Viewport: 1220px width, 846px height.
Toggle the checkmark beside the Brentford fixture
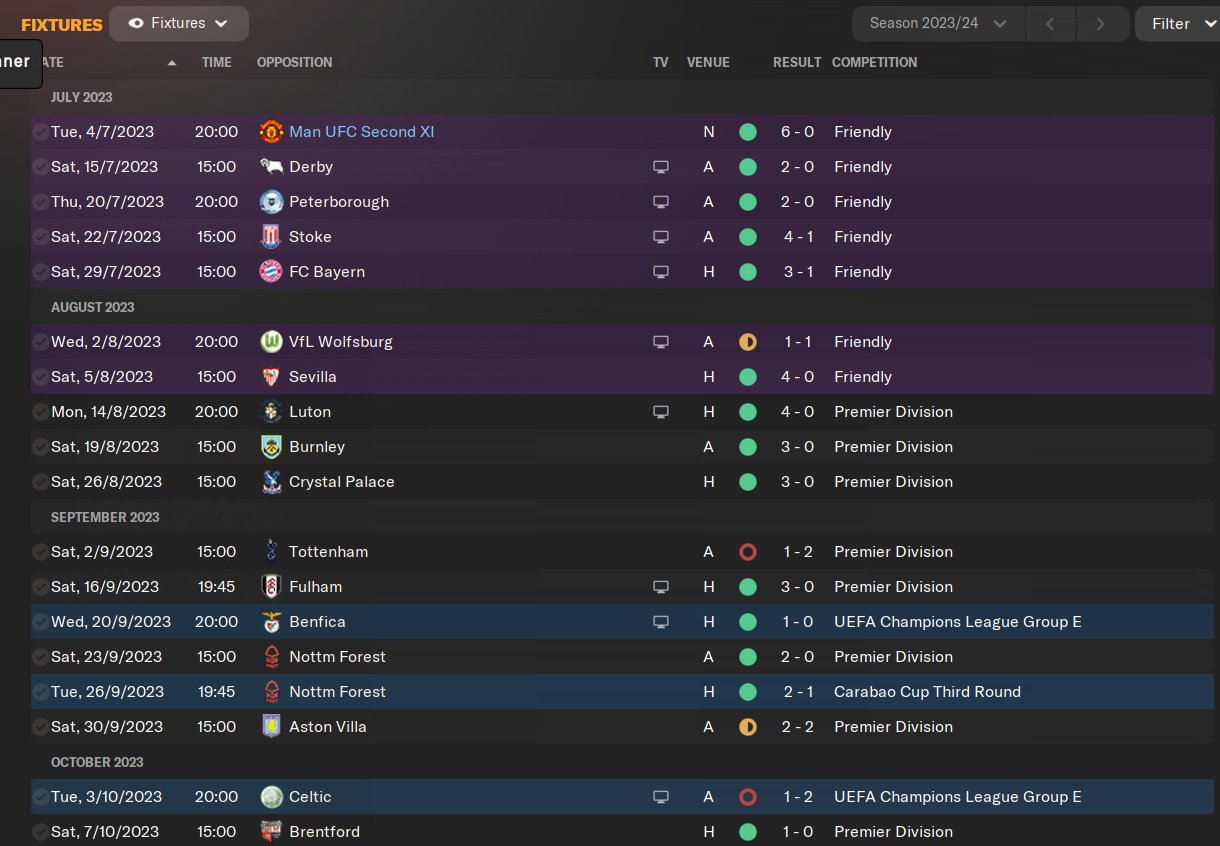click(40, 832)
